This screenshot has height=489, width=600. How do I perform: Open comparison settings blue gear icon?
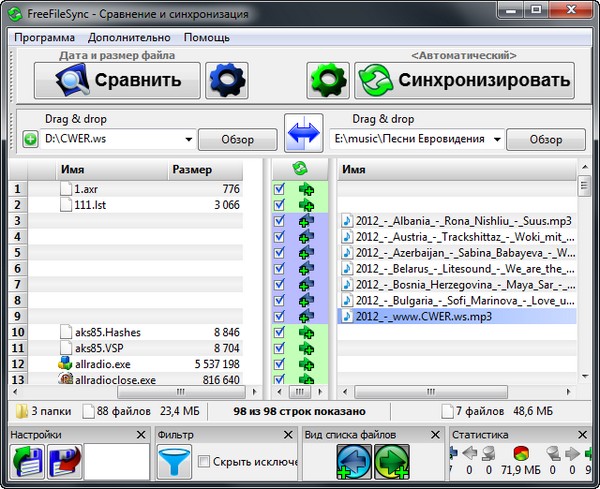(x=226, y=80)
